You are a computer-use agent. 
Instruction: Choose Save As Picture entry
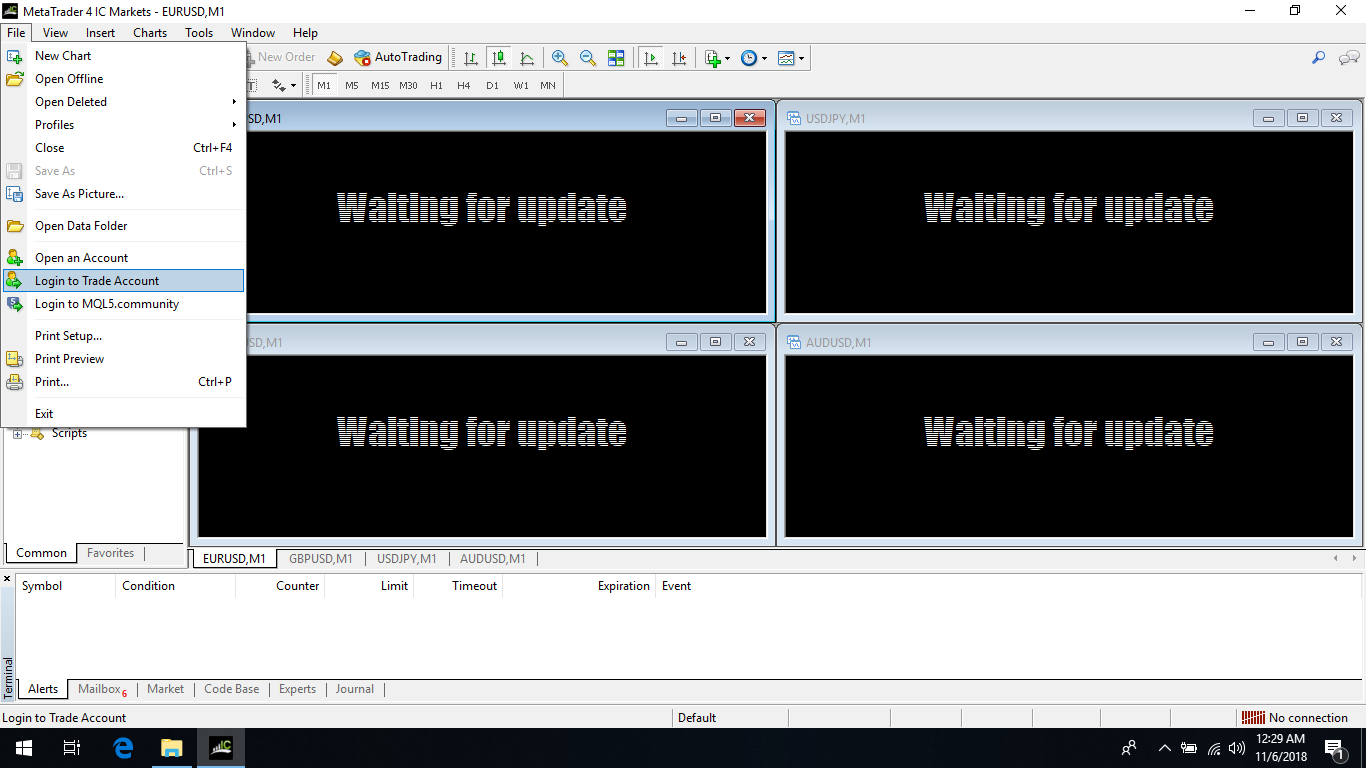click(x=123, y=194)
